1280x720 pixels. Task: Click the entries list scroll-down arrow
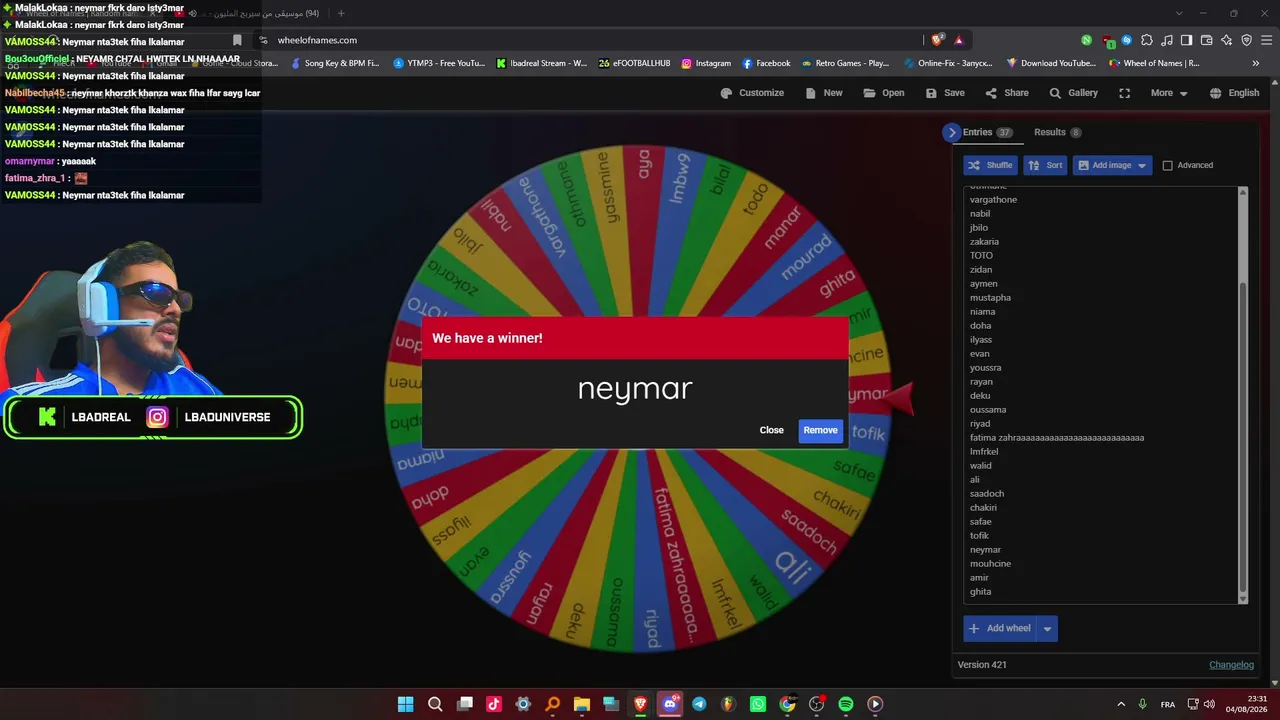(1243, 599)
